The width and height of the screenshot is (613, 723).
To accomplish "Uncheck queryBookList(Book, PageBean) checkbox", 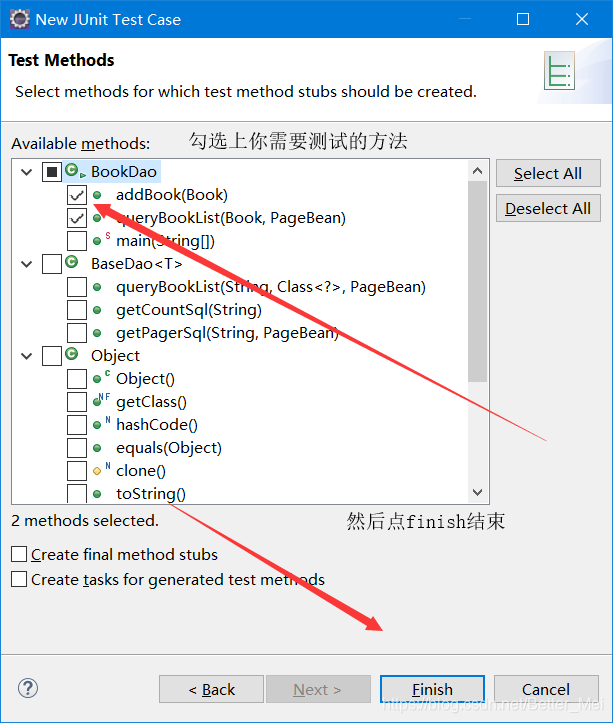I will tap(77, 218).
